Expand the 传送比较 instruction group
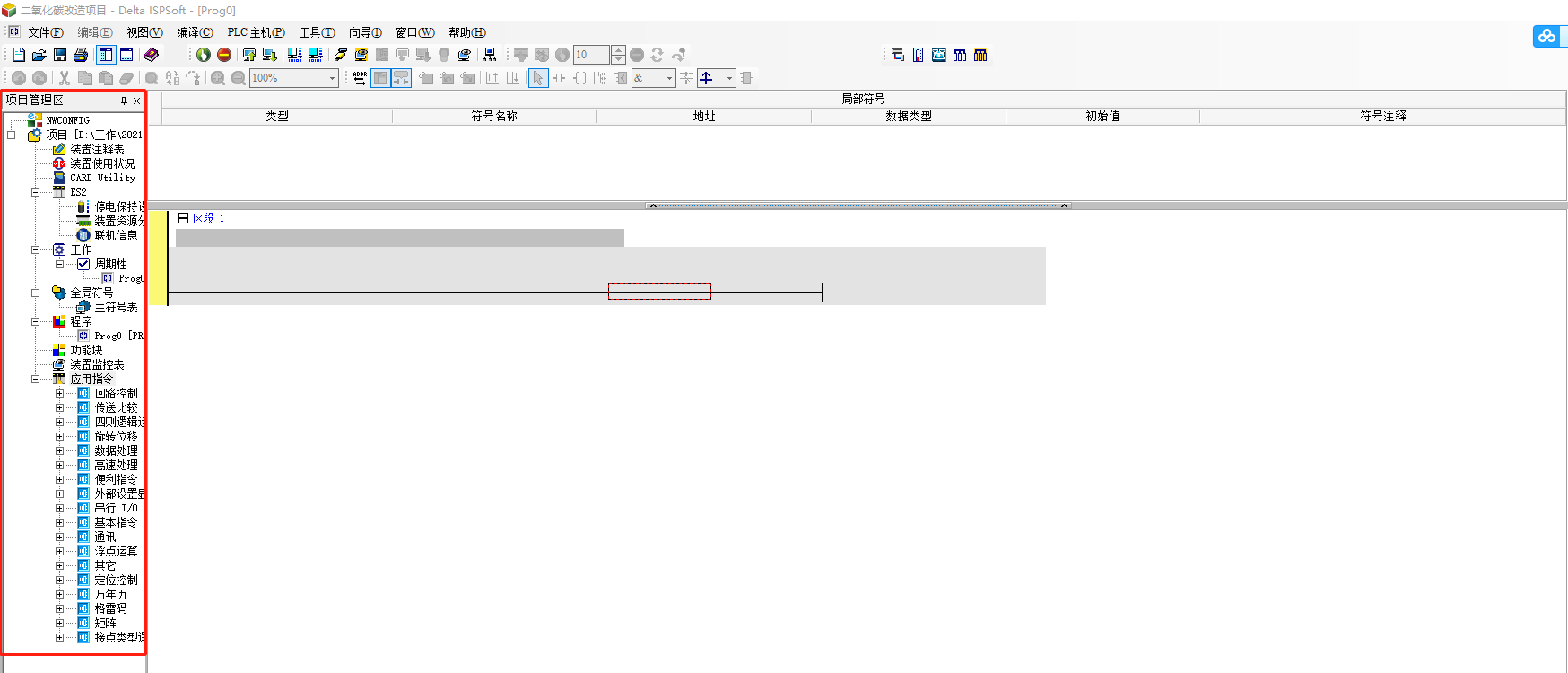Image resolution: width=1568 pixels, height=673 pixels. click(60, 407)
